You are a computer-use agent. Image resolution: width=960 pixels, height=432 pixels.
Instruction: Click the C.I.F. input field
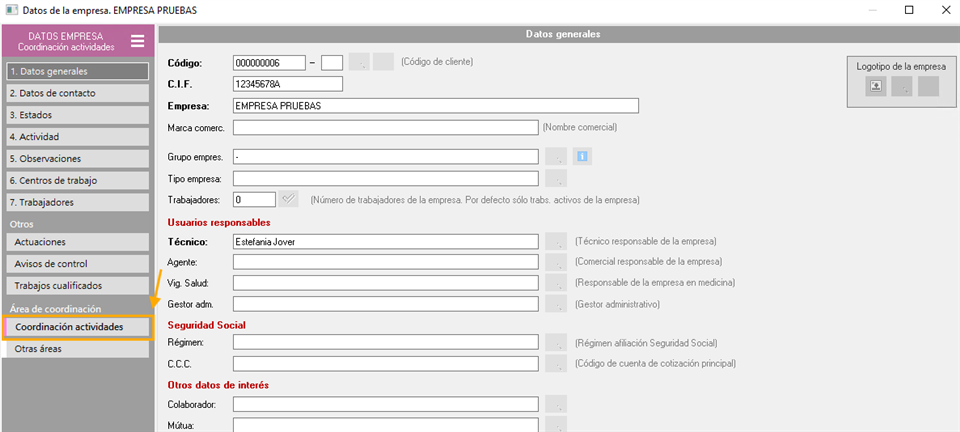click(288, 84)
